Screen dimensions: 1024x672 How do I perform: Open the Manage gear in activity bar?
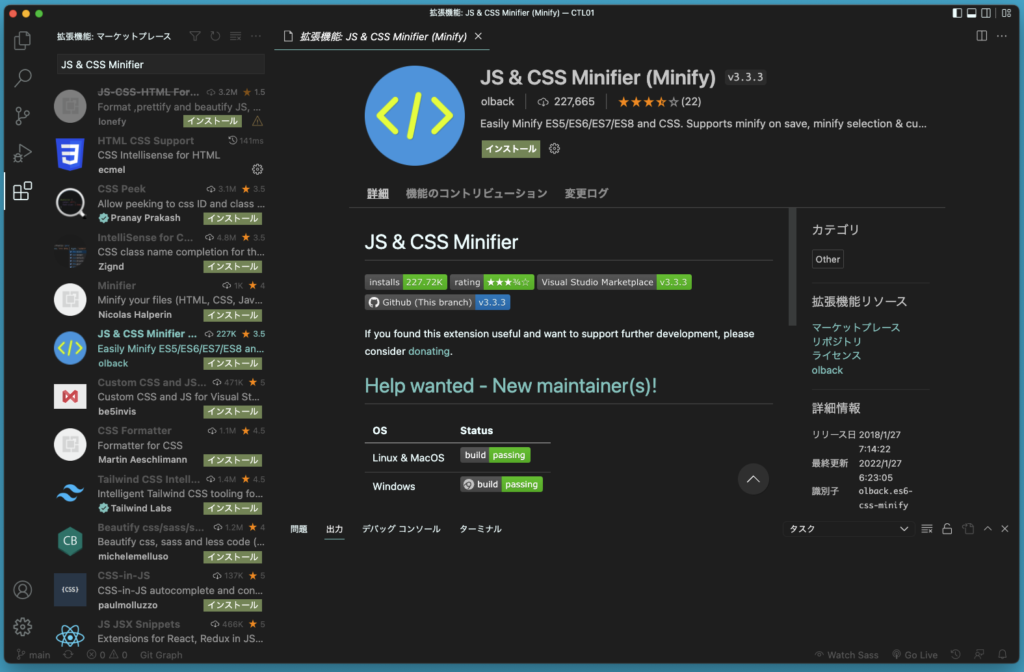tap(22, 627)
